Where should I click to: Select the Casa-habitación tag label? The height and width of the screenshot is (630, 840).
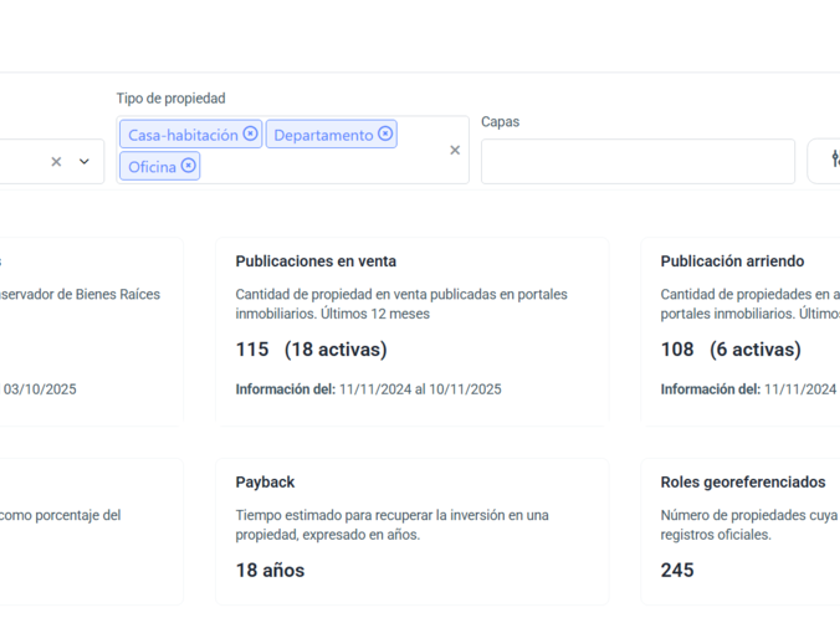[x=183, y=135]
